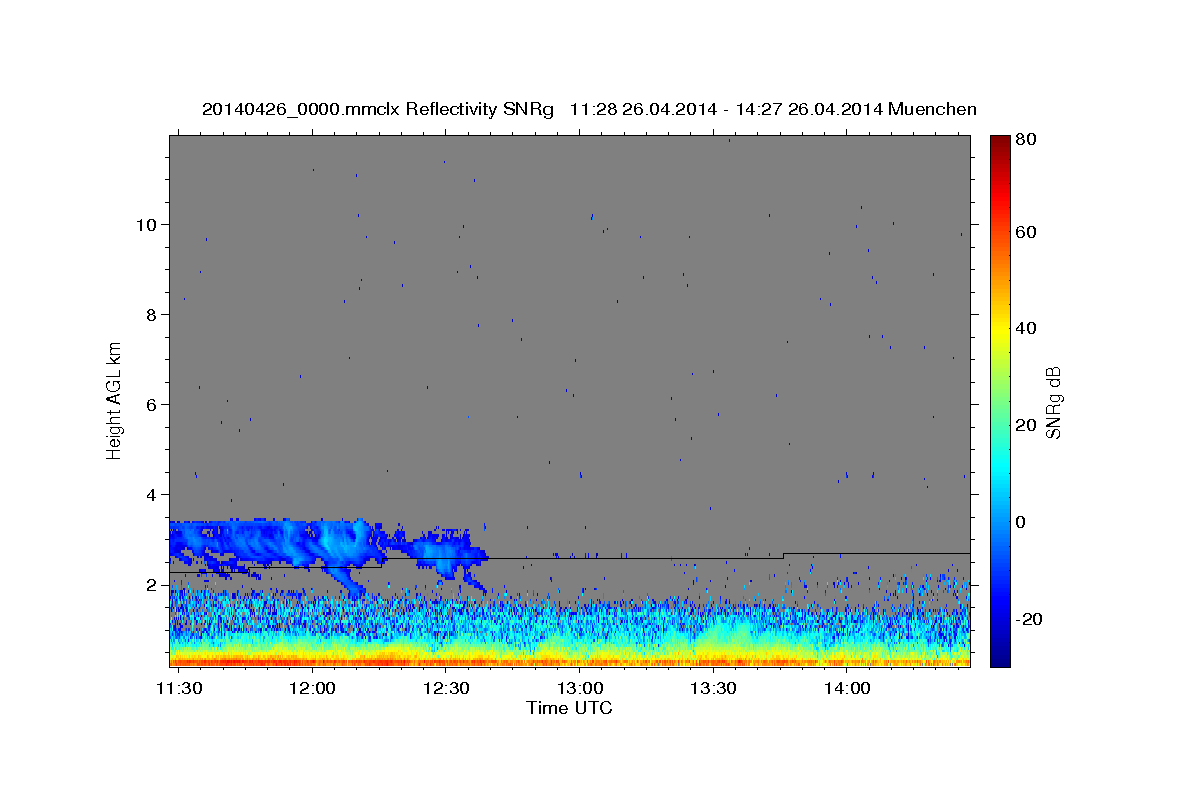Click the 14:00 time tick label
This screenshot has width=1200, height=800.
[846, 688]
